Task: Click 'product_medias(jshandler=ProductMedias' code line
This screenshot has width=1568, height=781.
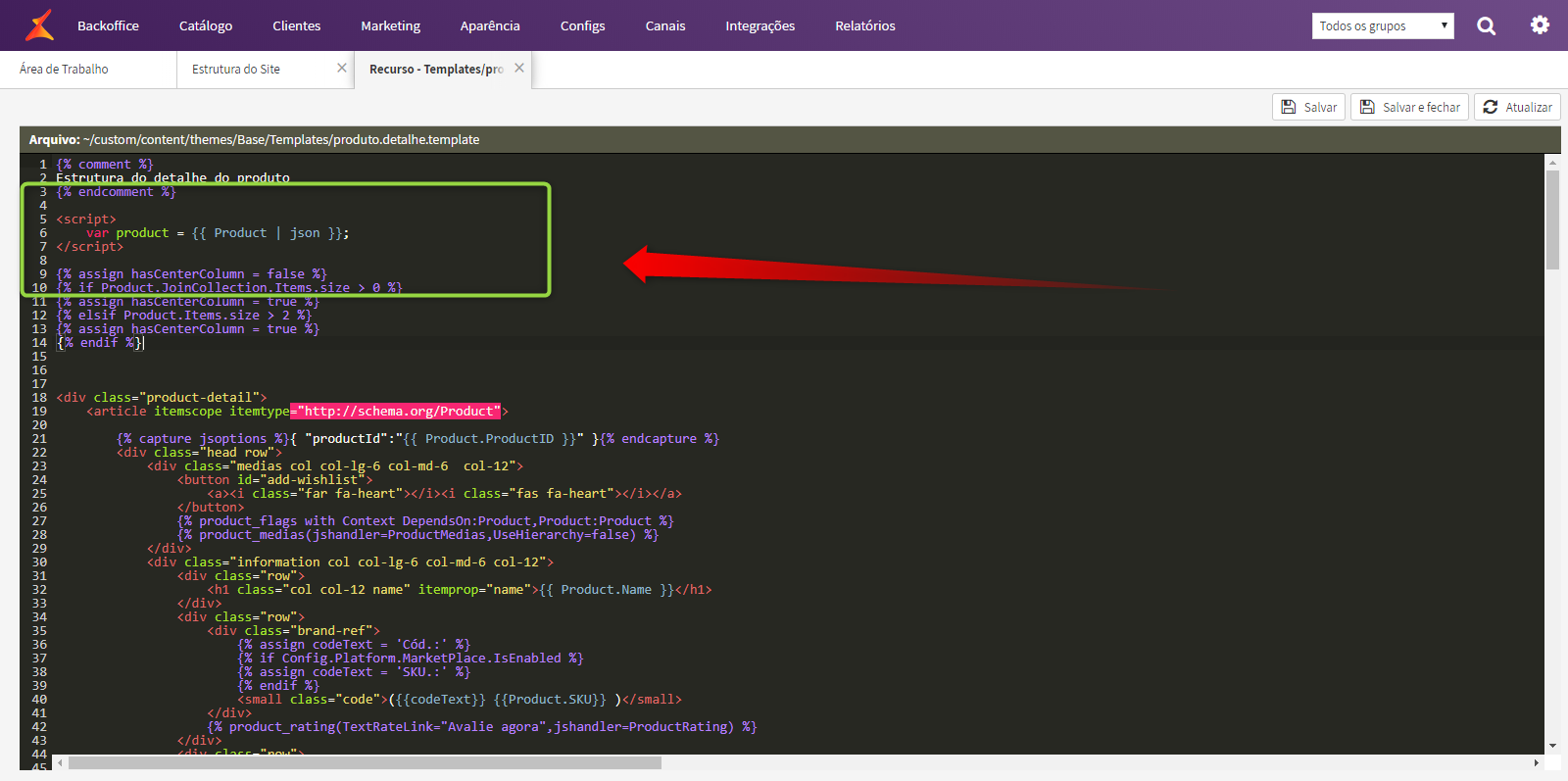Action: [417, 534]
